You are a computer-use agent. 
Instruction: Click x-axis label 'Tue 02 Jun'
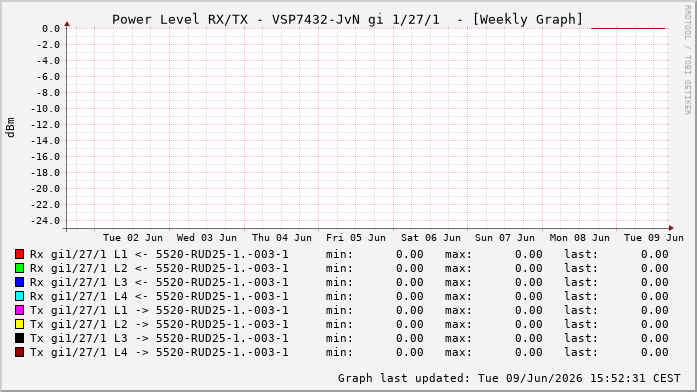[133, 238]
